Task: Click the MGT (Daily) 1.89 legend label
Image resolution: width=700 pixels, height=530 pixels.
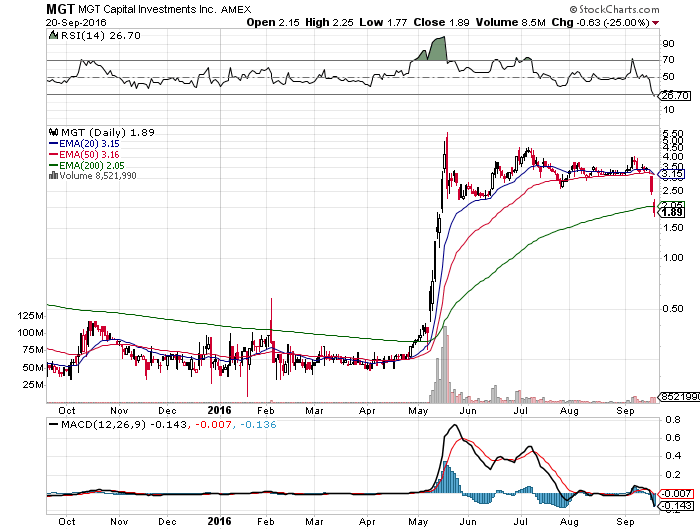Action: [108, 133]
